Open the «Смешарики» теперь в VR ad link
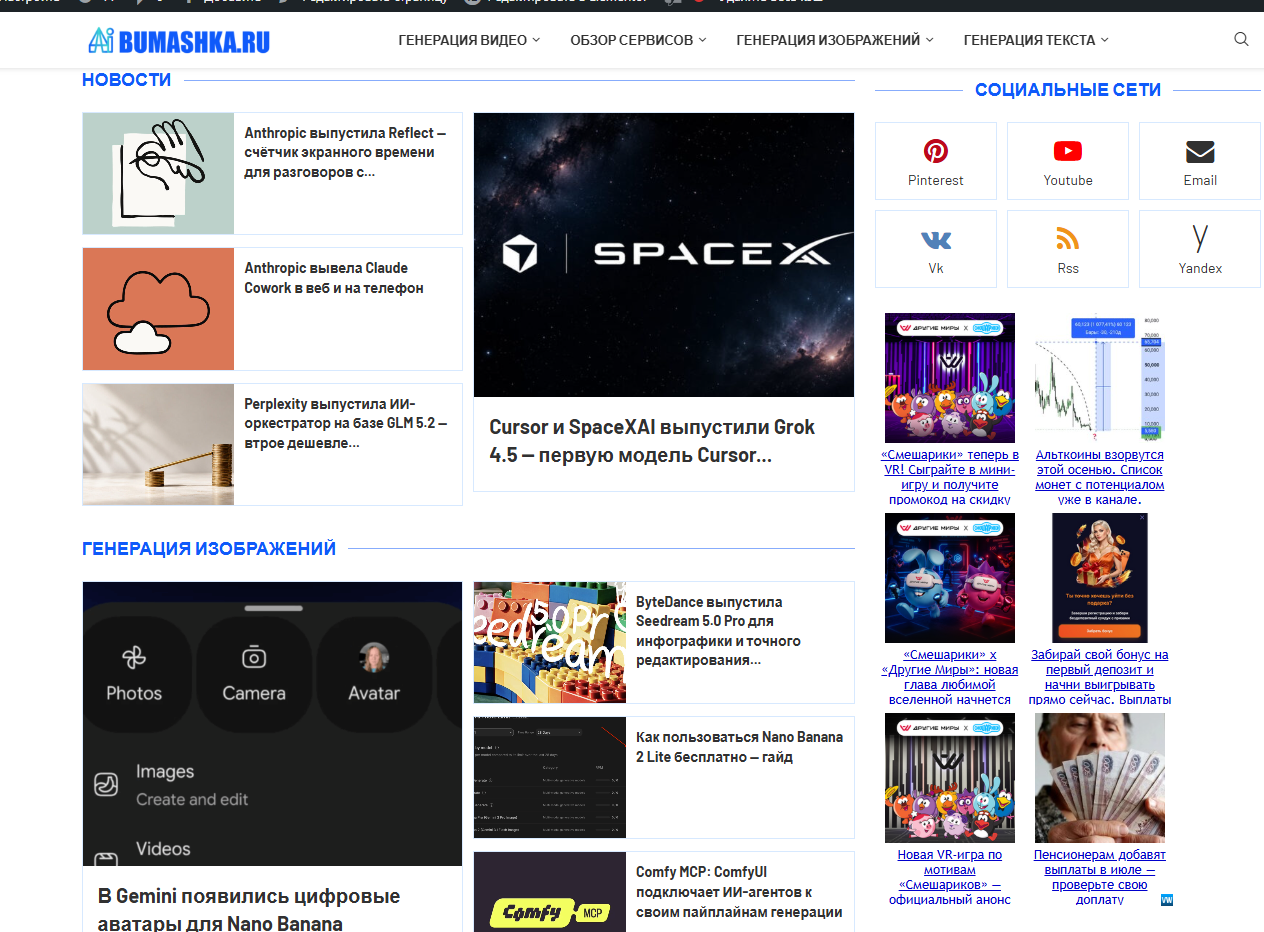Image resolution: width=1264 pixels, height=932 pixels. 950,477
